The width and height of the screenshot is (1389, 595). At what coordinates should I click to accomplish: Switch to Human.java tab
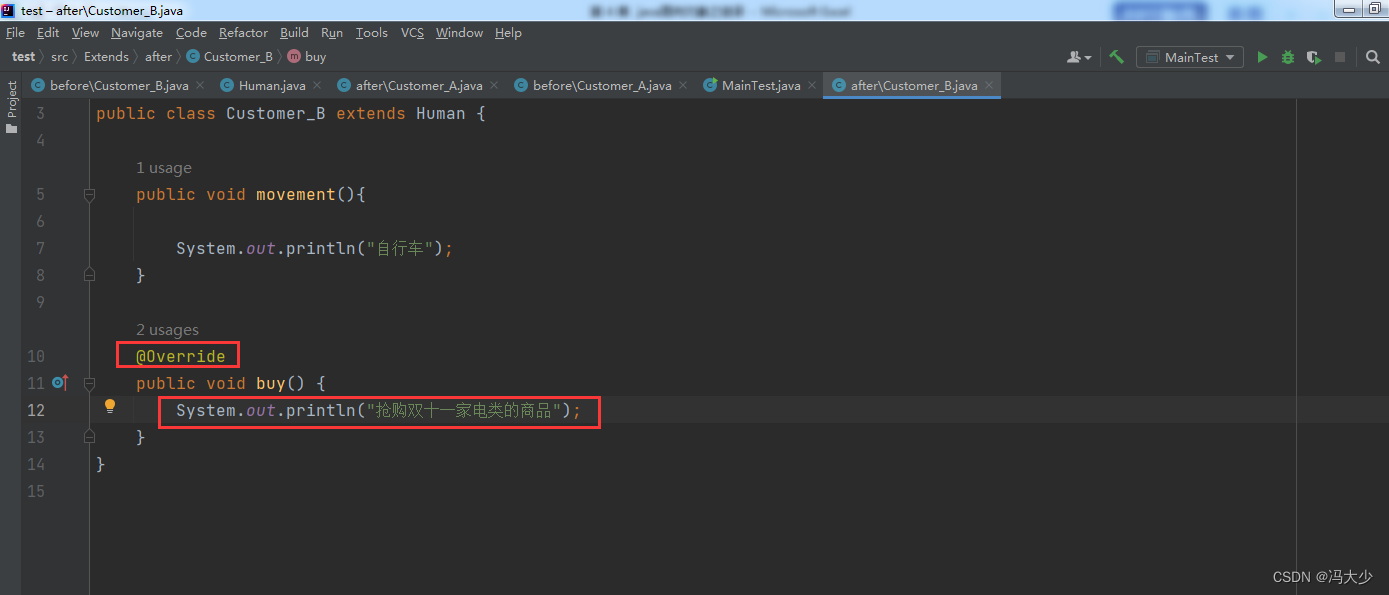271,85
